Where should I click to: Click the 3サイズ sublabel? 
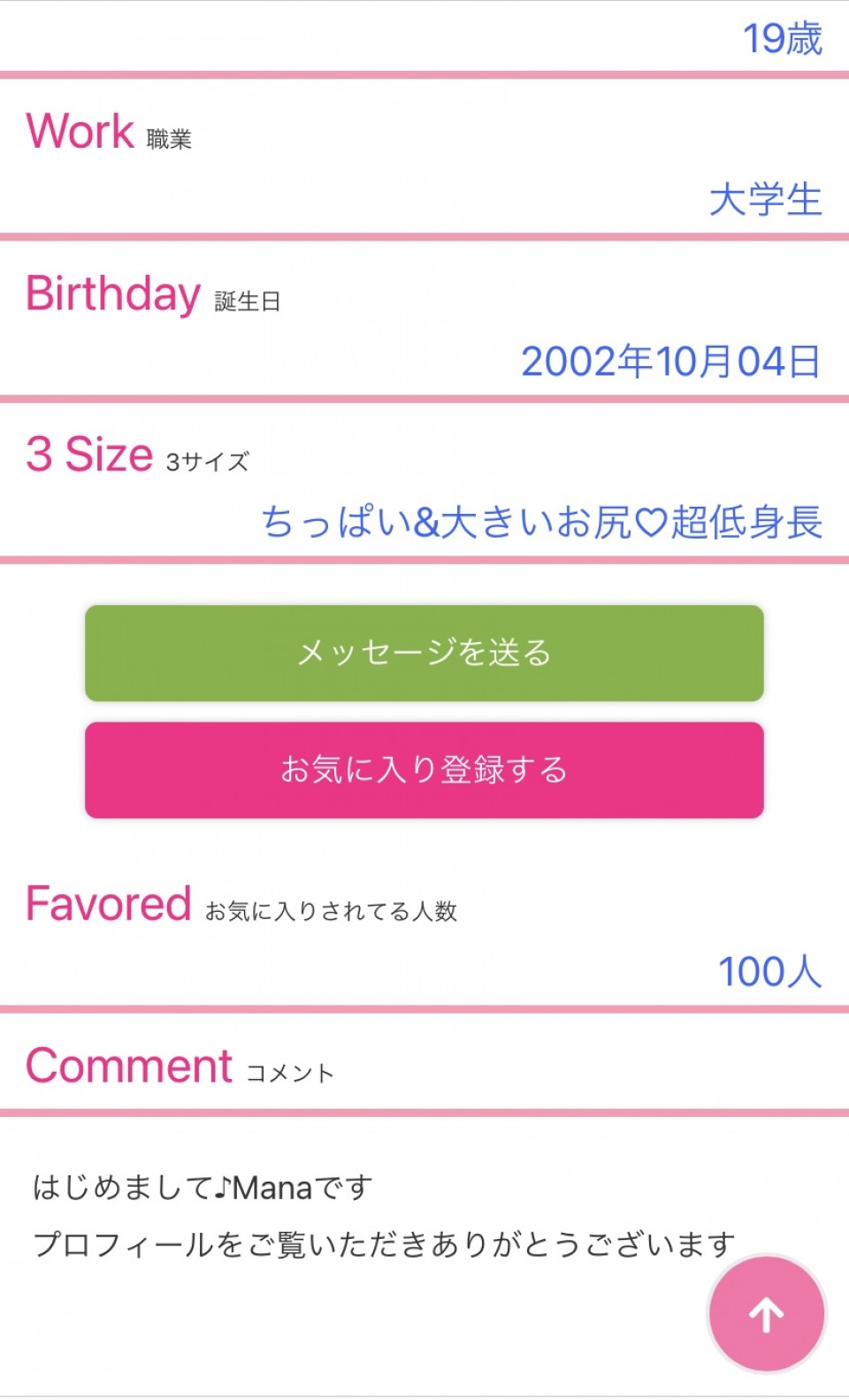[x=207, y=462]
